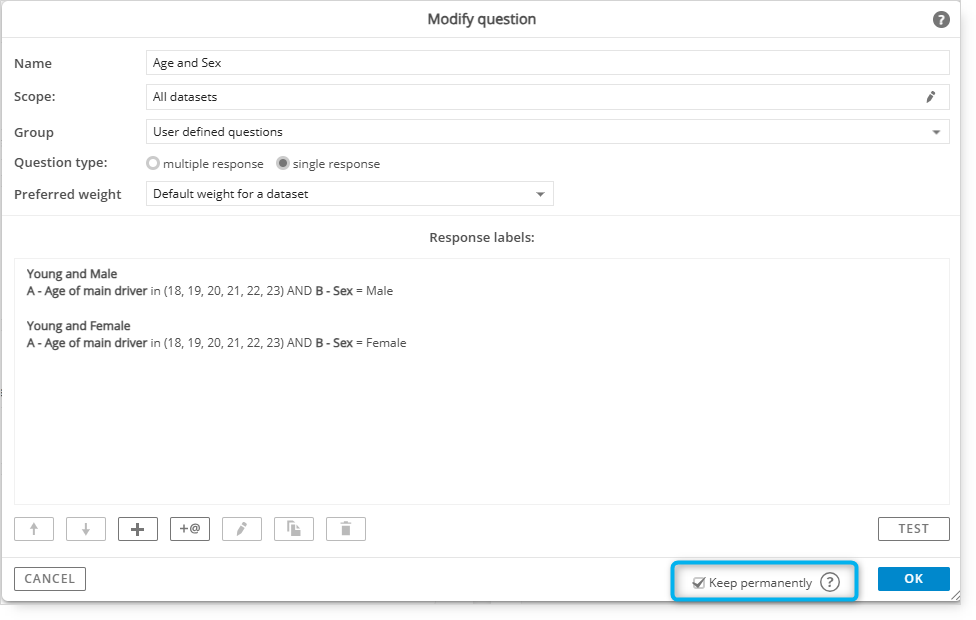
Task: Duplicate the selected label with copy icon
Action: point(294,529)
